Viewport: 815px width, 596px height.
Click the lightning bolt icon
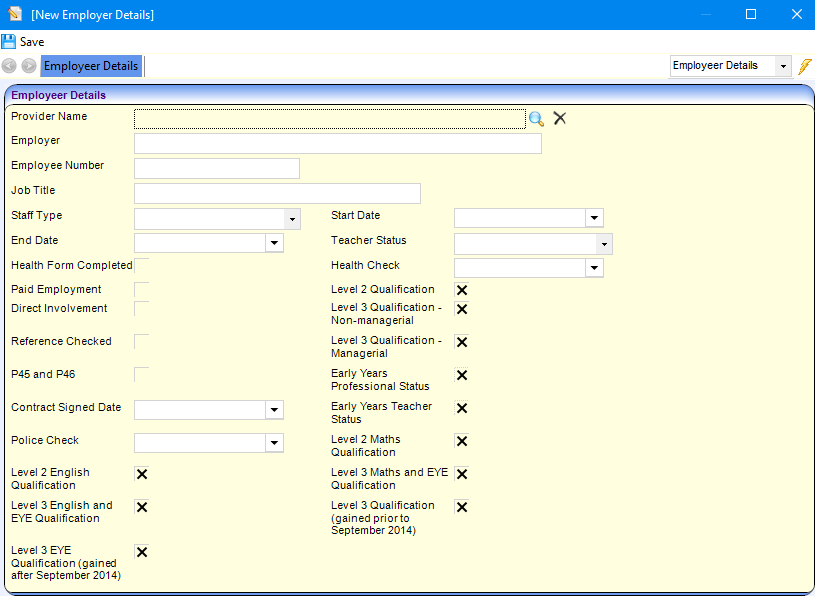coord(804,66)
